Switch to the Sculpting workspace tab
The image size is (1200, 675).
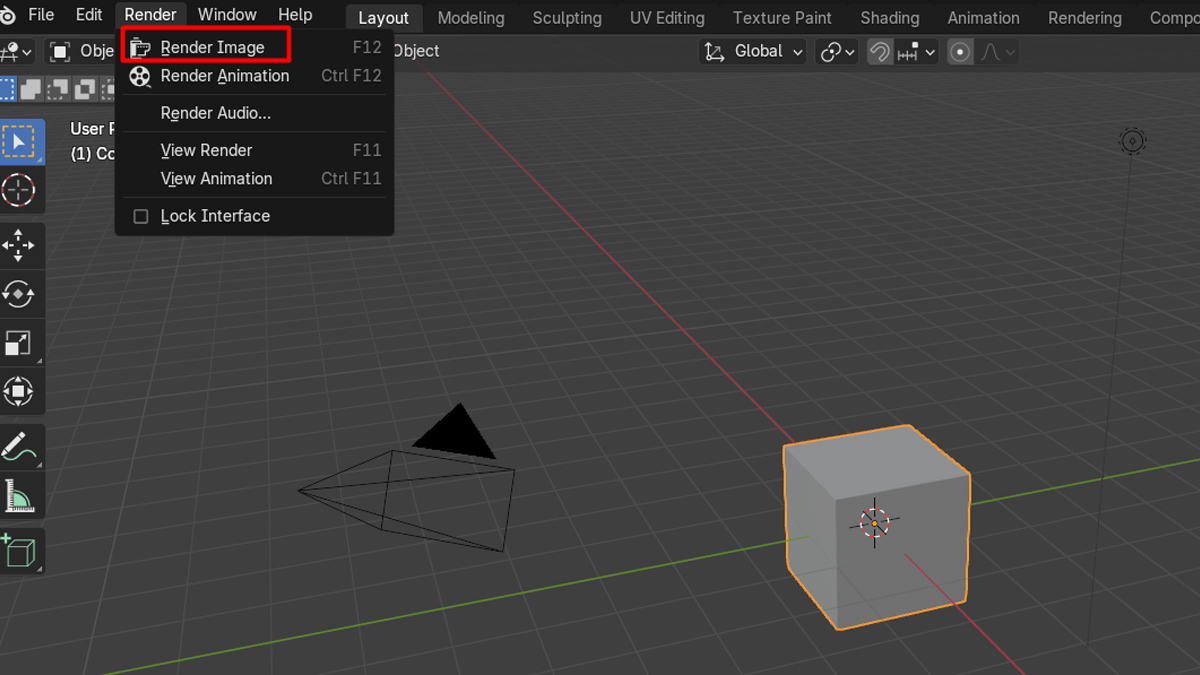tap(567, 18)
